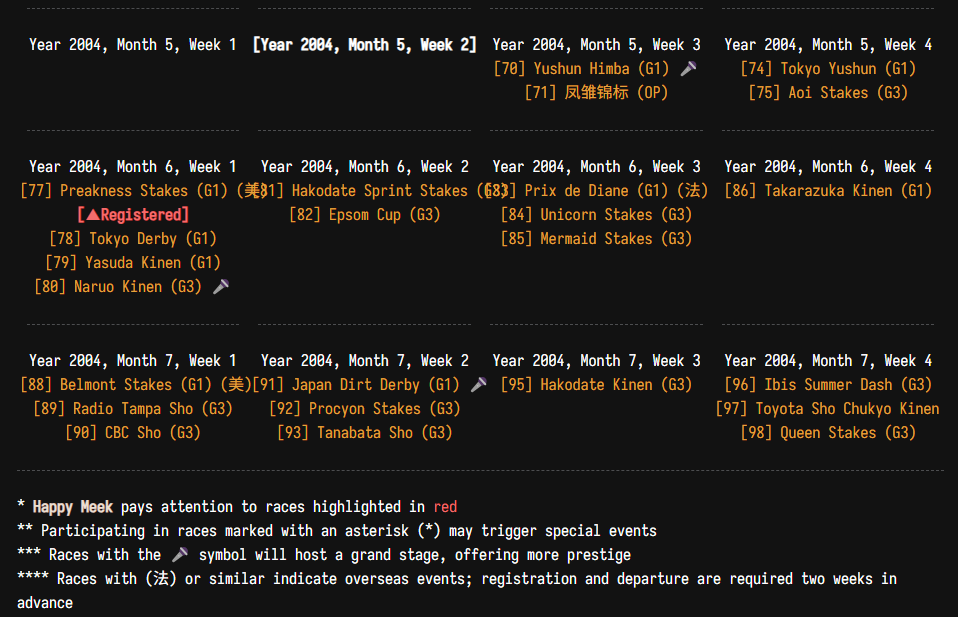Click the microphone icon beside Yushun Himba

click(689, 68)
